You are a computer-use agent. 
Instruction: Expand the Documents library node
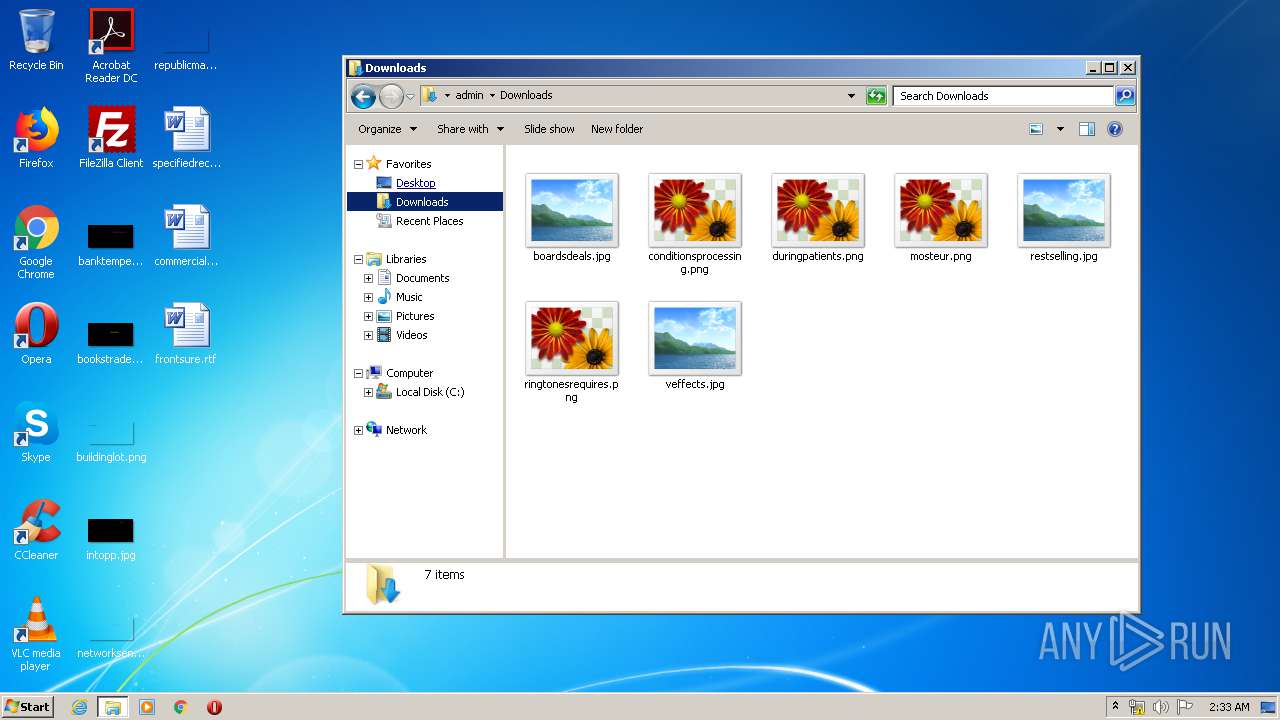click(x=368, y=278)
